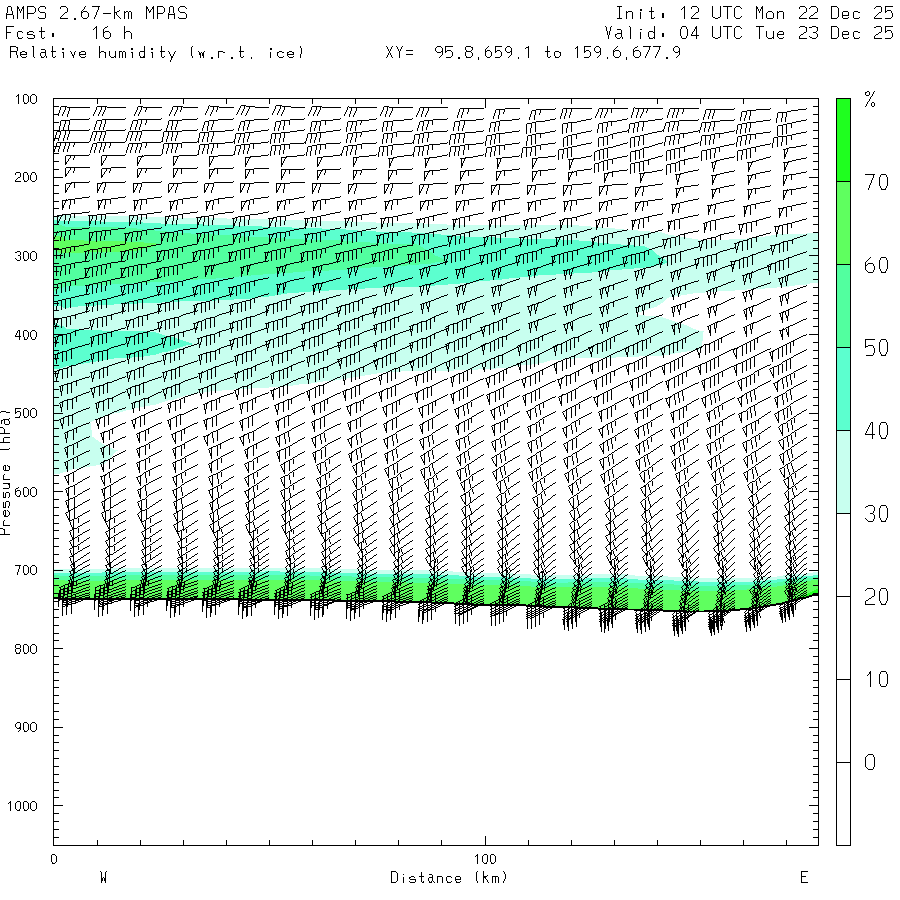Click the white colorbar segment between 0 and 10
This screenshot has width=900, height=900.
pos(843,721)
